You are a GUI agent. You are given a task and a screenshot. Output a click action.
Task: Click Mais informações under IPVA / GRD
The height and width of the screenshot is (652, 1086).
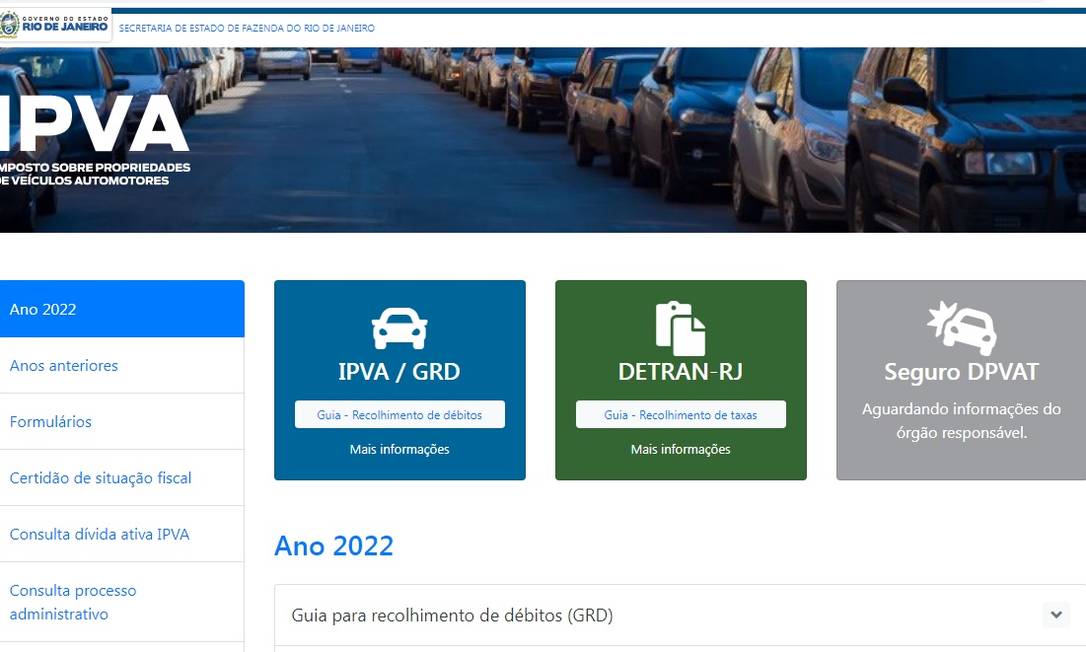399,449
